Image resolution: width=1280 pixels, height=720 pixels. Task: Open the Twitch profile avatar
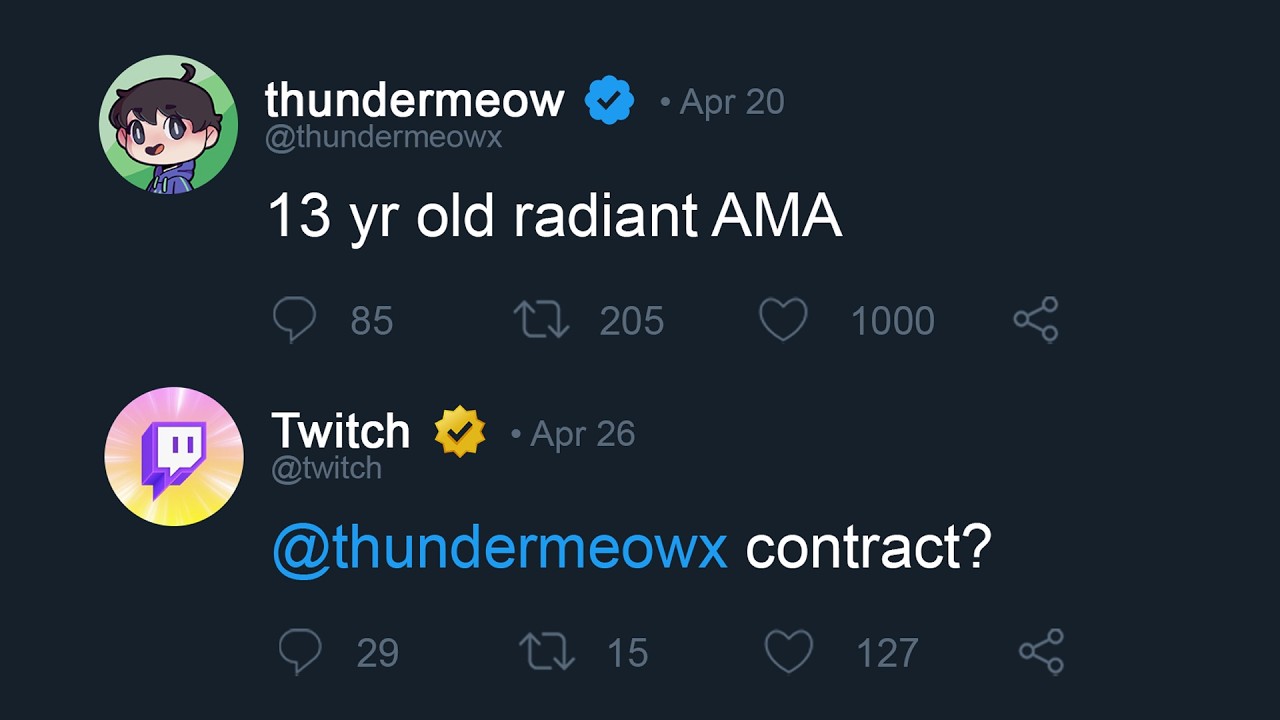[x=174, y=456]
